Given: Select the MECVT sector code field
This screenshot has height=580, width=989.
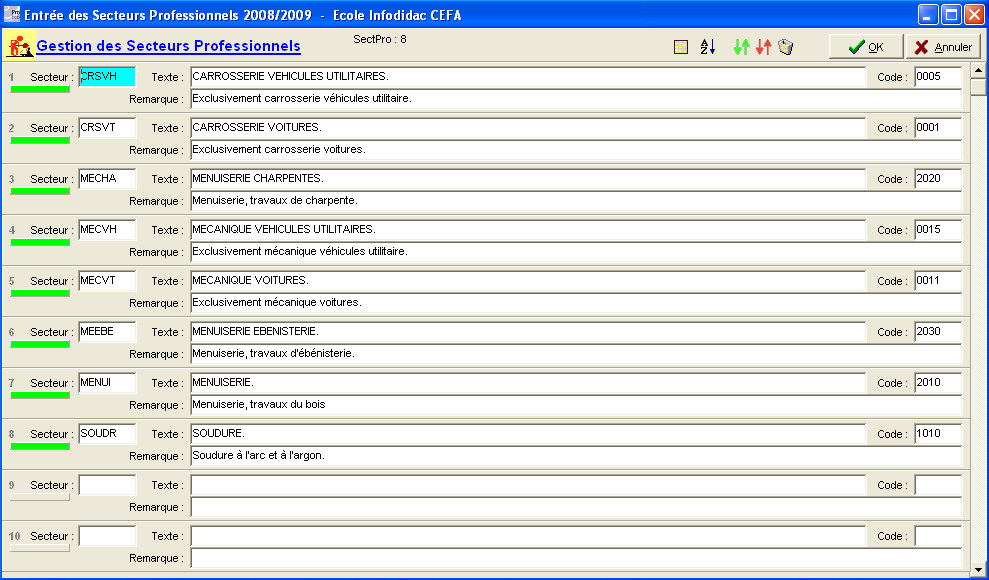Looking at the screenshot, I should (107, 281).
